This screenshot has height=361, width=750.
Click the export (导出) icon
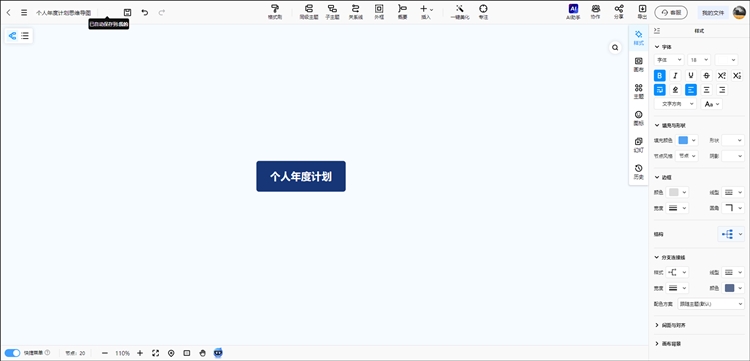[x=642, y=12]
